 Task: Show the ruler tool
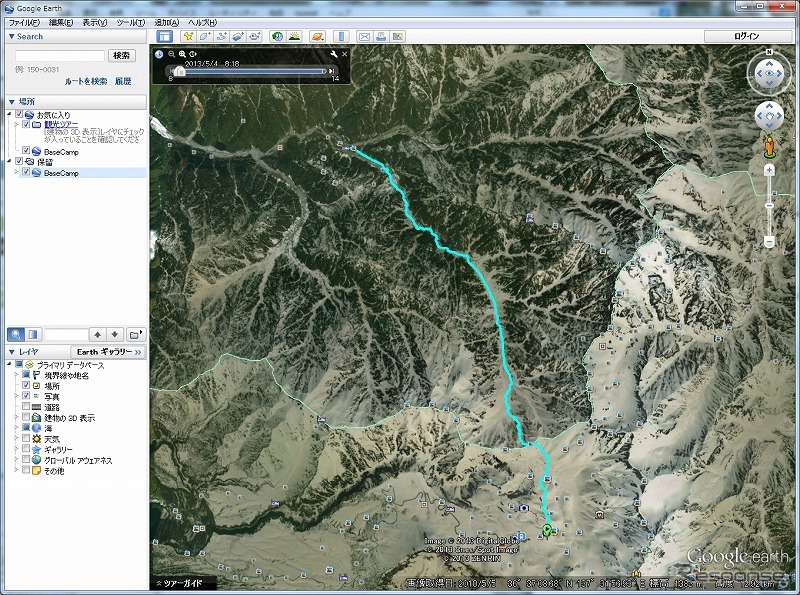341,36
